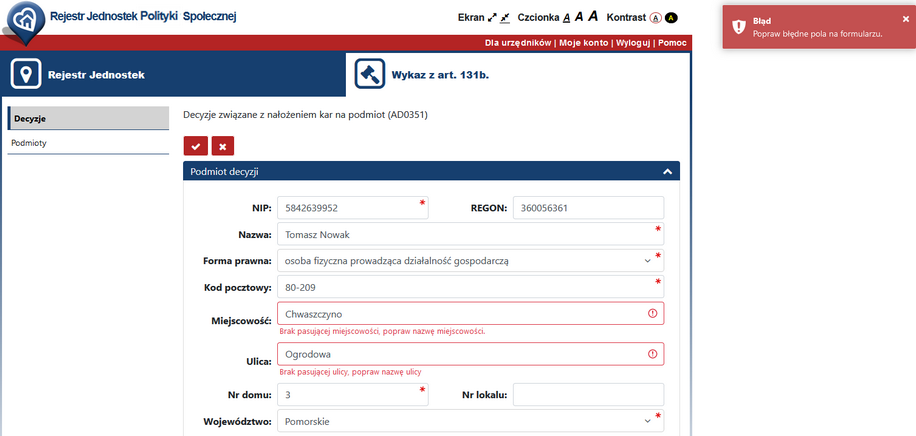Switch to the standard contrast mode
Viewport: 916px width, 436px height.
pyautogui.click(x=655, y=18)
